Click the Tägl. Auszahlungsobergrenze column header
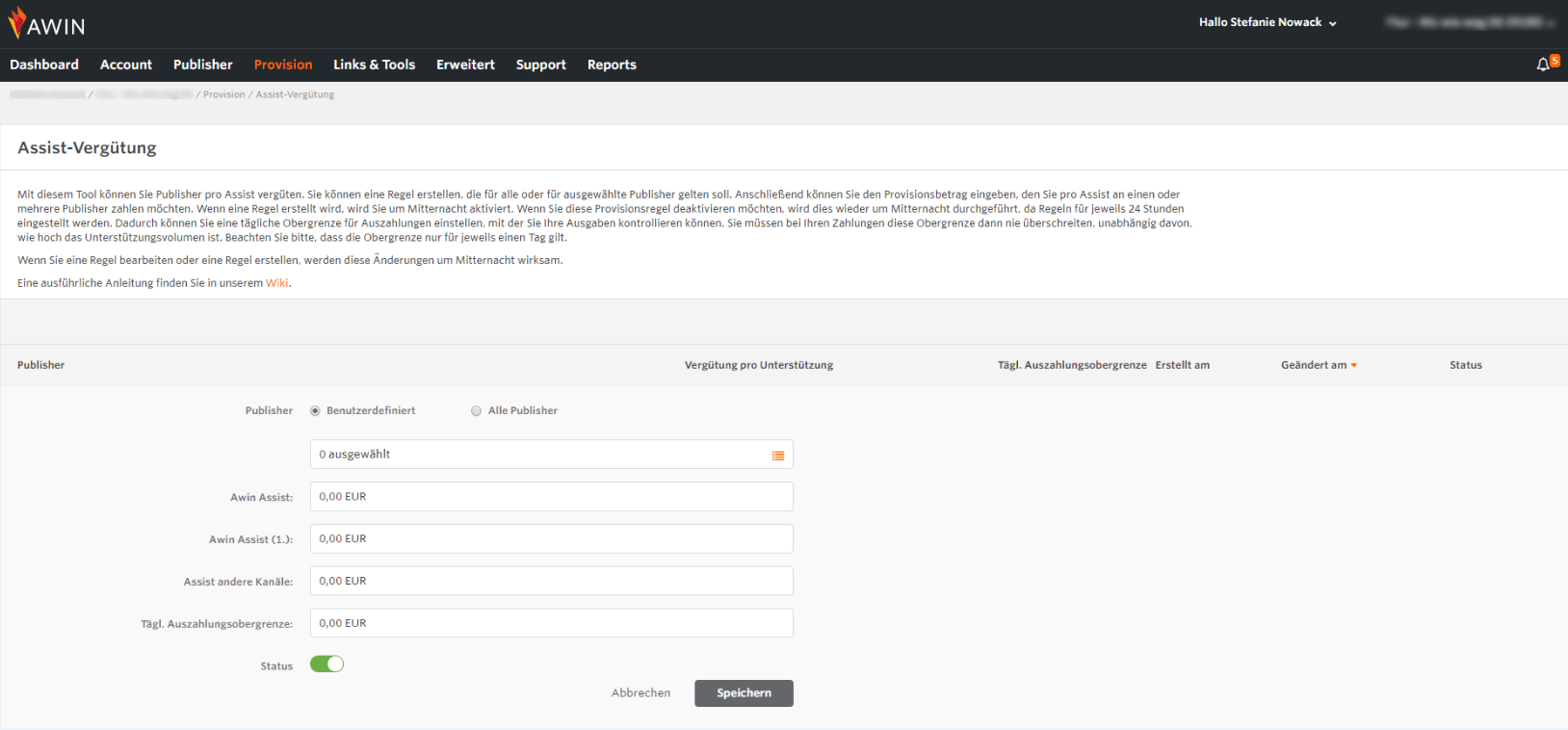 click(x=1072, y=365)
